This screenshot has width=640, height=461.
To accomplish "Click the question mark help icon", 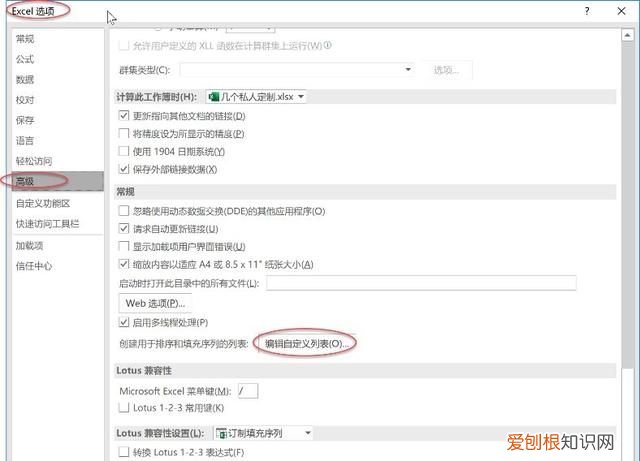I will click(x=587, y=11).
